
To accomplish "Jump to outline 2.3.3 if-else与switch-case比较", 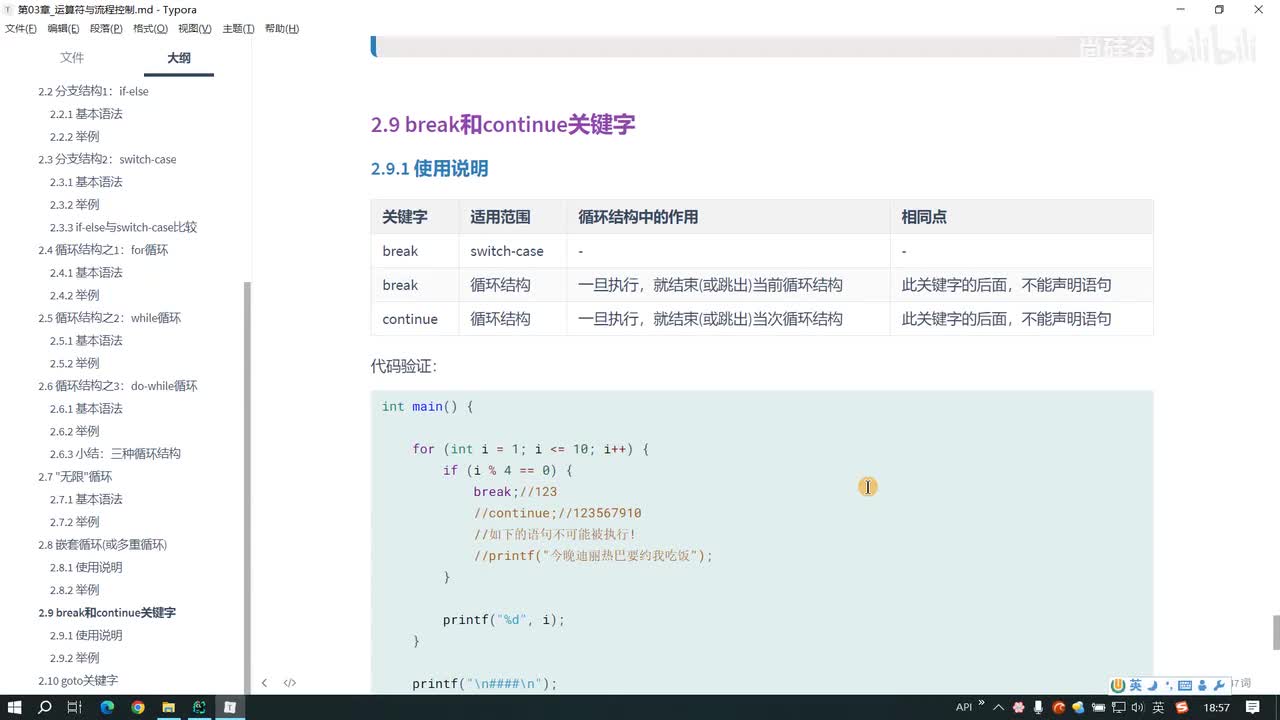I will [x=124, y=227].
